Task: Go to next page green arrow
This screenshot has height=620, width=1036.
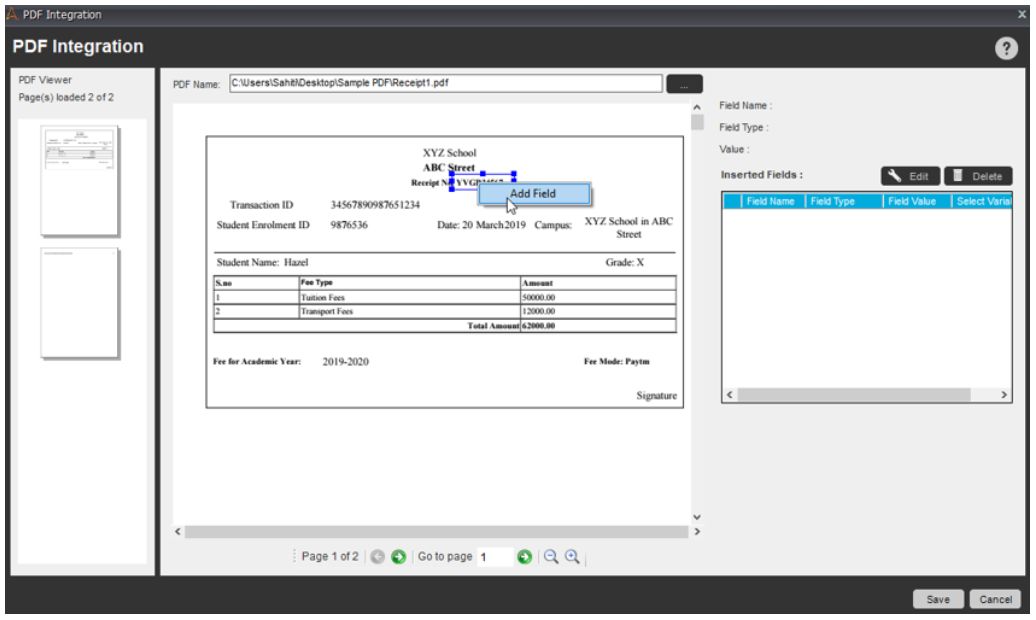Action: click(398, 557)
